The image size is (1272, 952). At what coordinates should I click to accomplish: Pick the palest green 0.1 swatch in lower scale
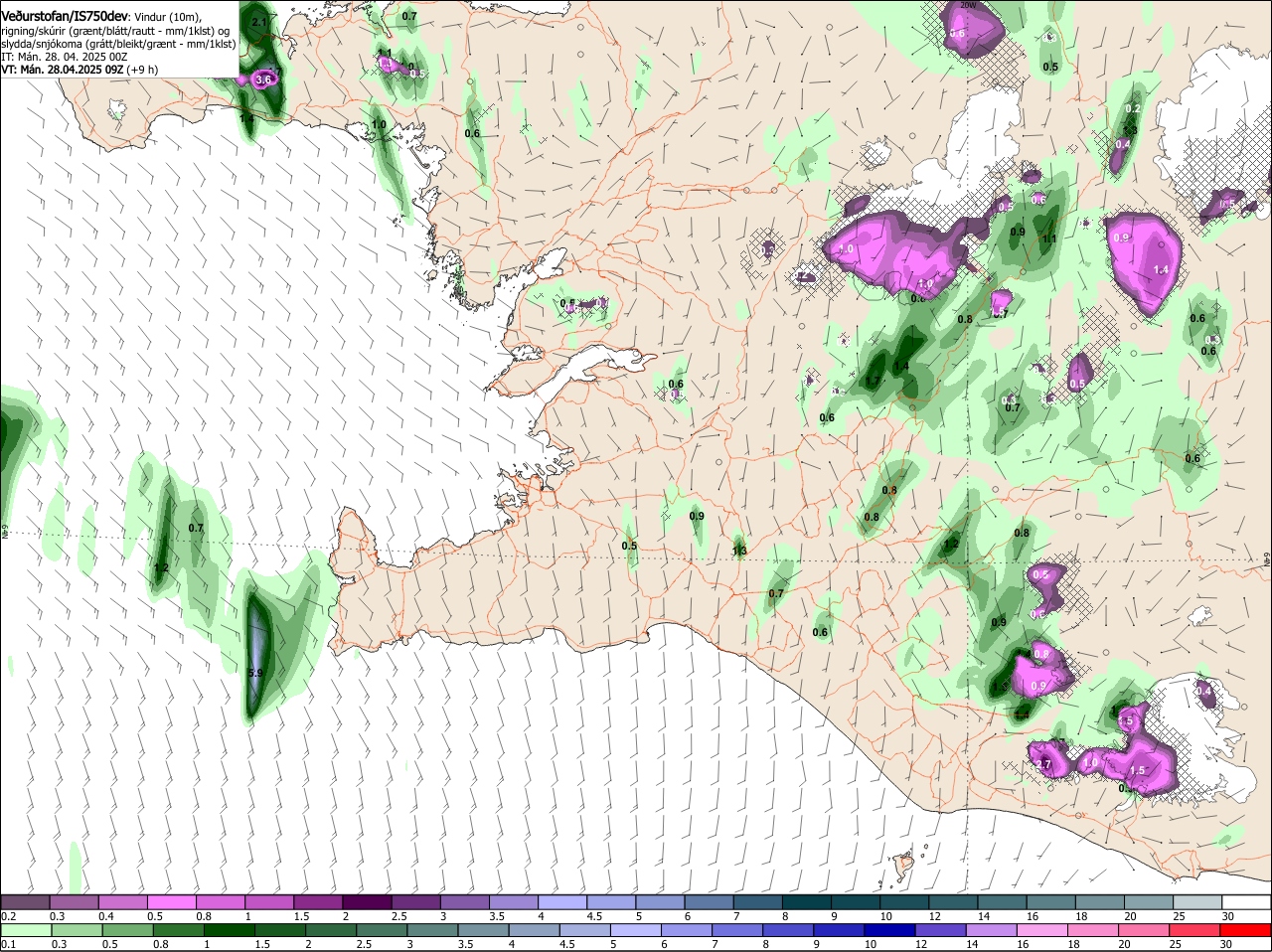[25, 930]
